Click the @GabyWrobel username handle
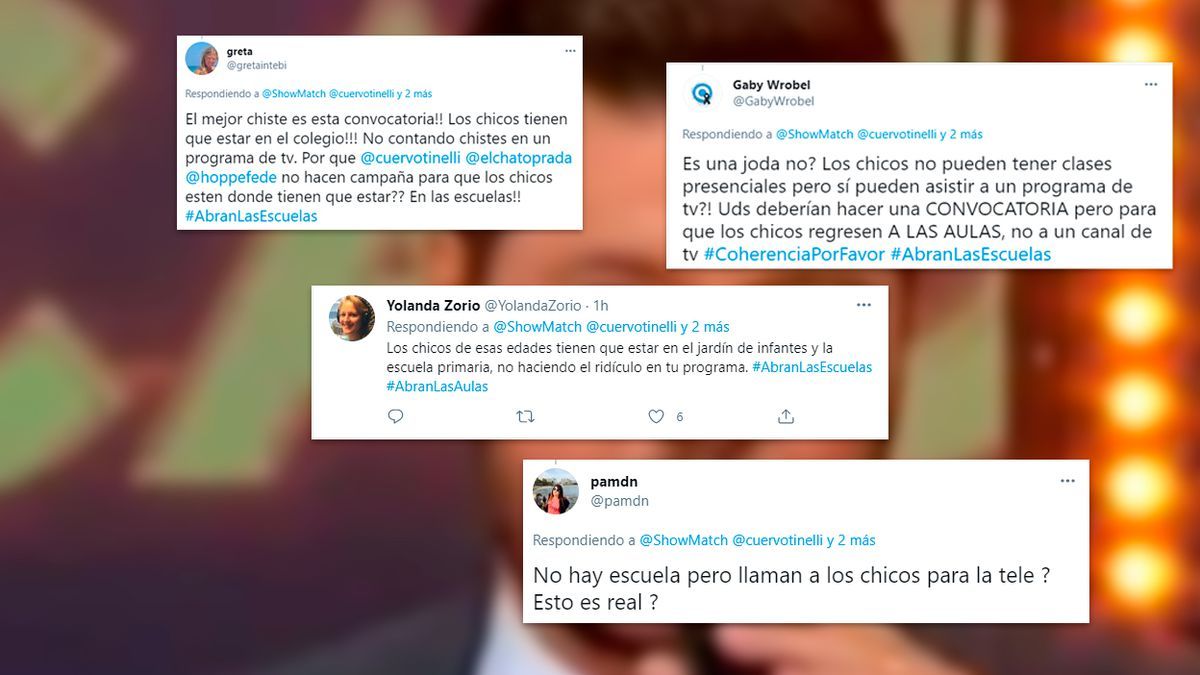This screenshot has width=1200, height=675. pos(773,101)
